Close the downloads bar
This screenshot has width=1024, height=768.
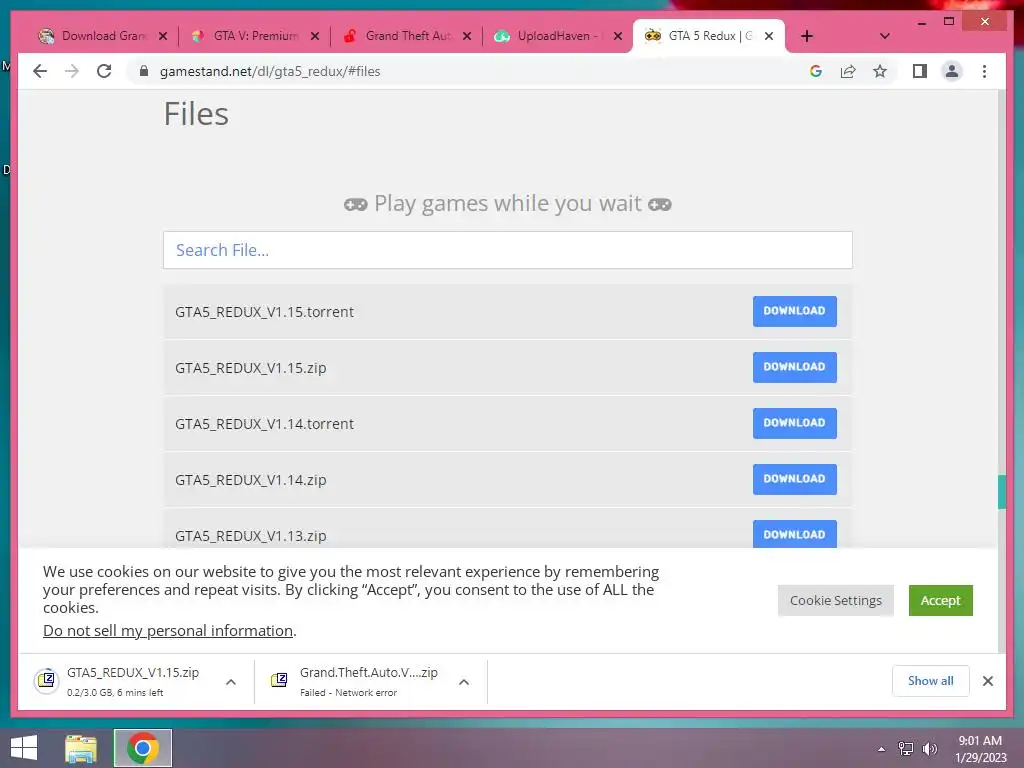987,681
